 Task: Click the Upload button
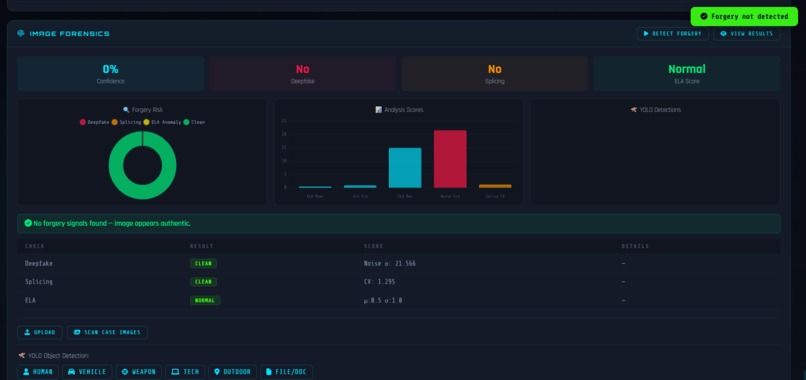[x=40, y=332]
